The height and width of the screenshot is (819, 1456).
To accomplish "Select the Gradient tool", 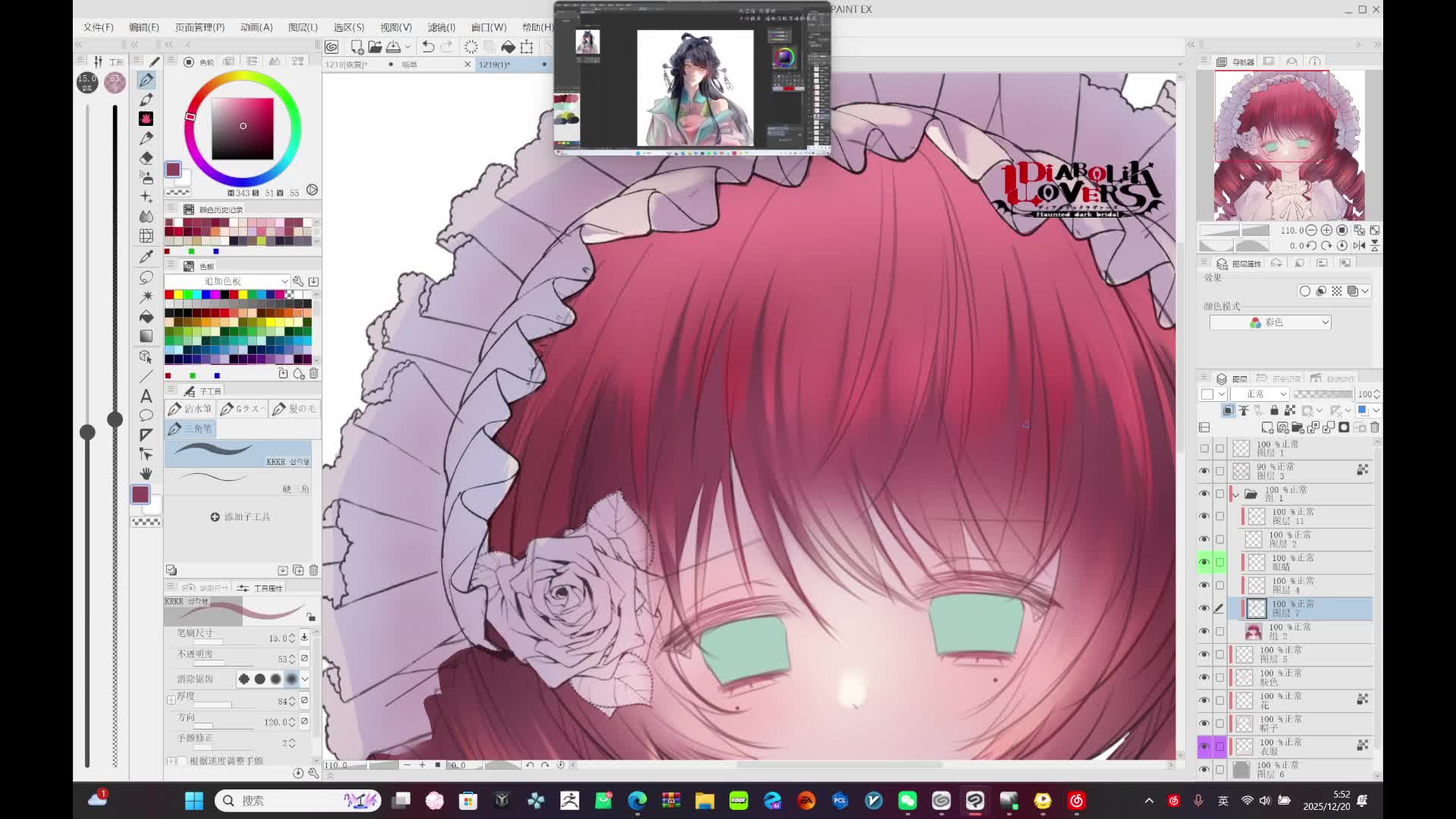I will tap(146, 336).
